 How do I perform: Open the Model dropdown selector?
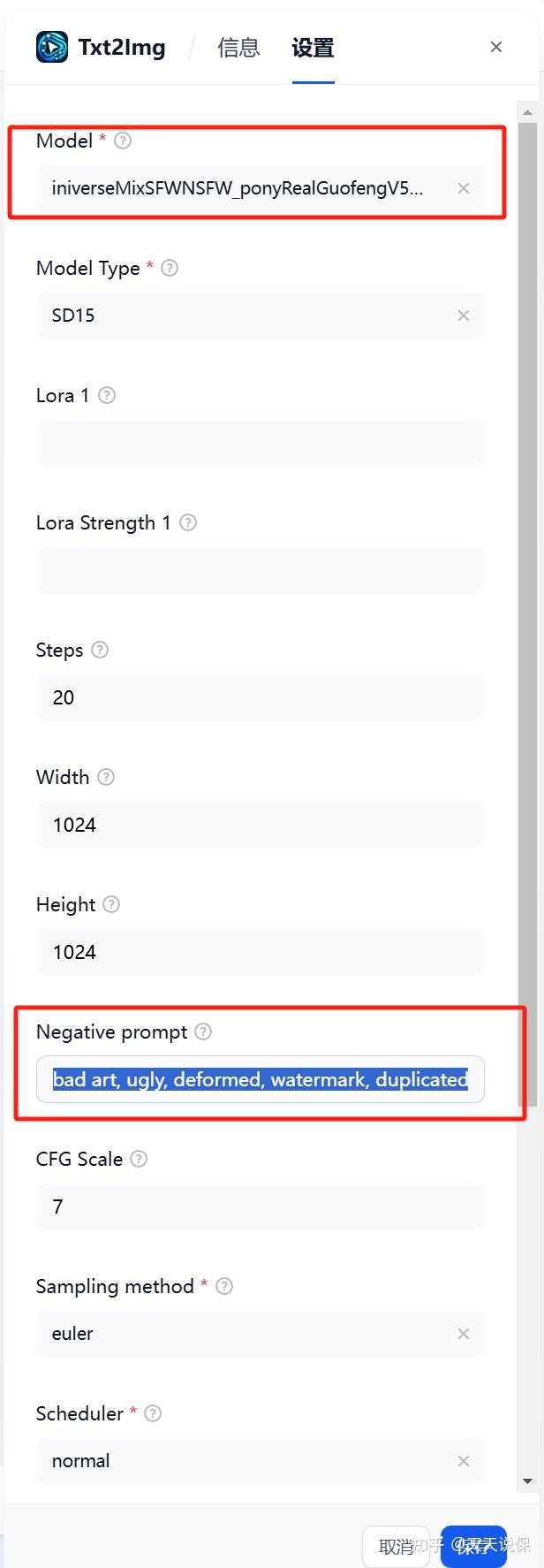pos(247,188)
